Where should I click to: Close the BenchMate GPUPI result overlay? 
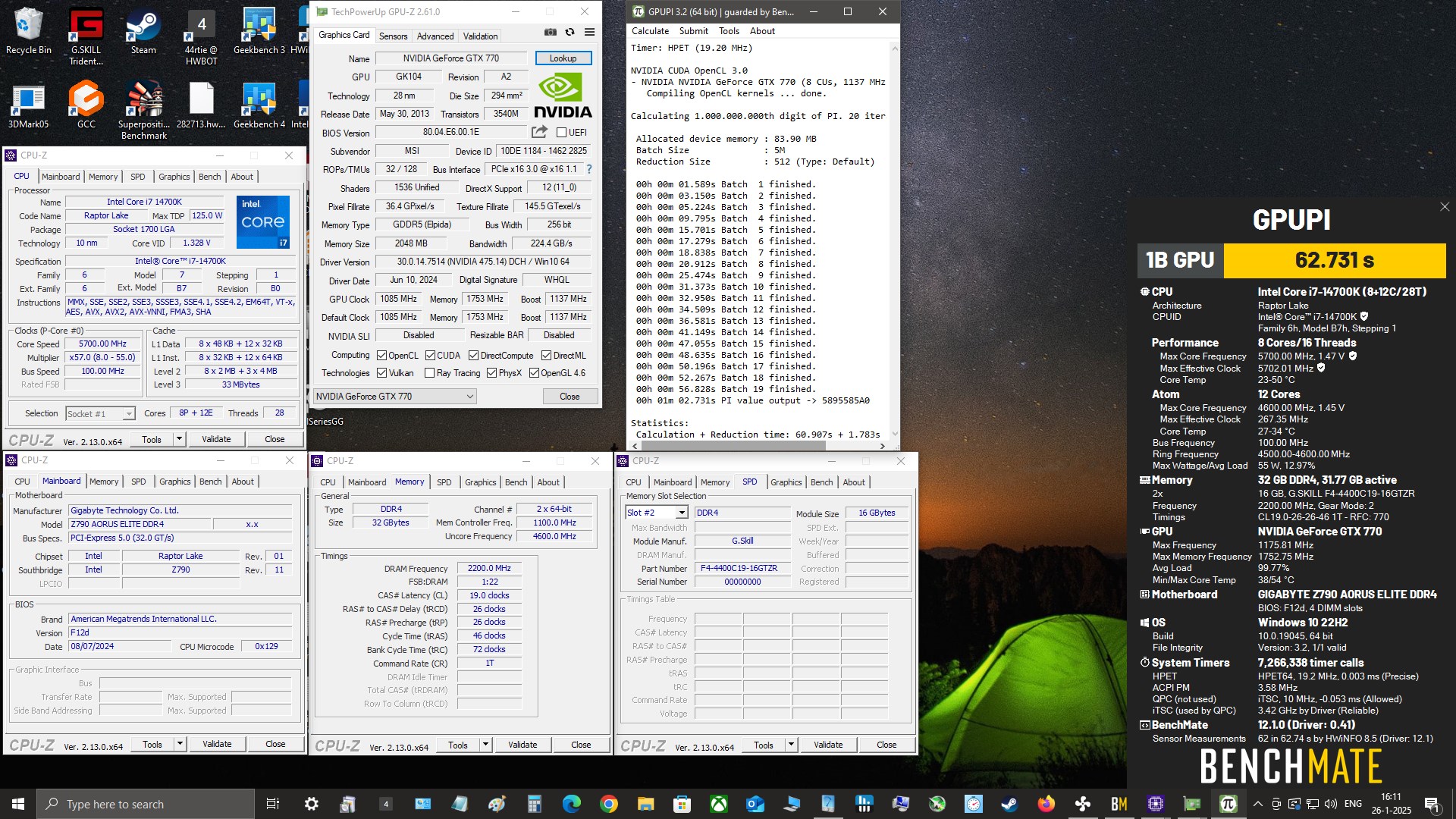1445,206
